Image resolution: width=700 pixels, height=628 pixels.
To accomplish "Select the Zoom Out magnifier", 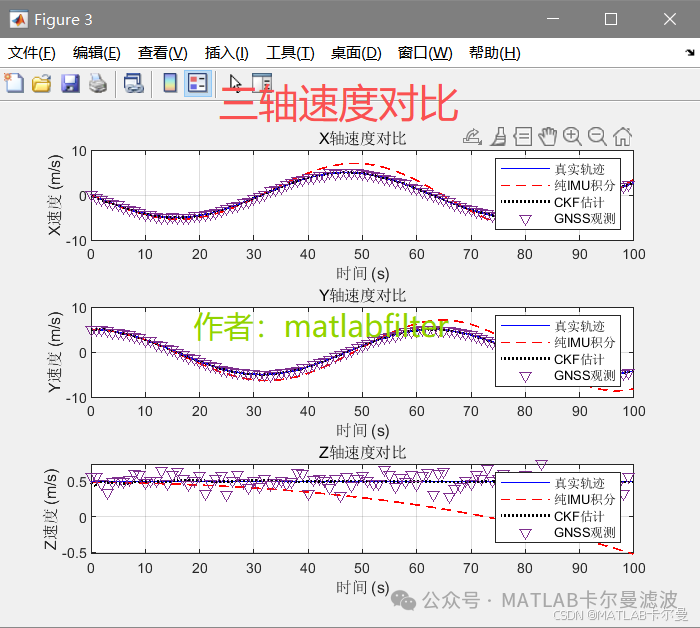I will point(597,137).
